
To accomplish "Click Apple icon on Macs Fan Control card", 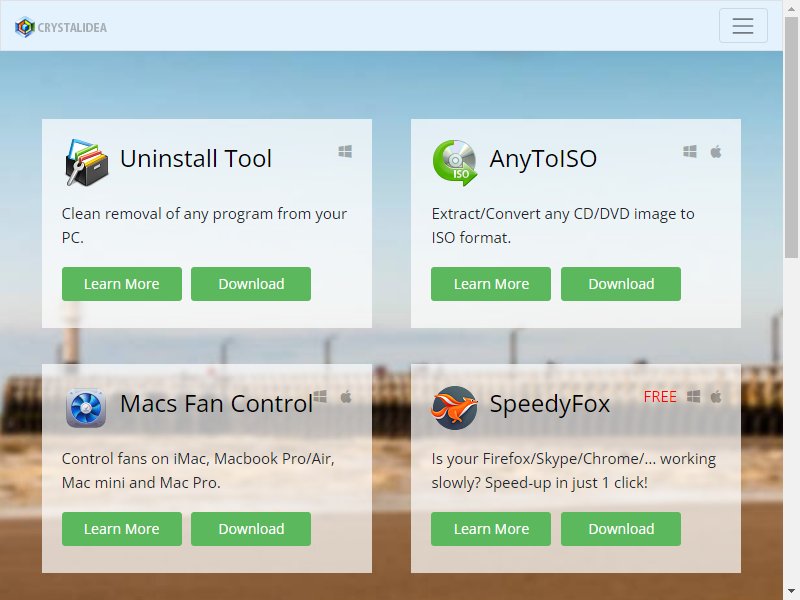I will [346, 396].
